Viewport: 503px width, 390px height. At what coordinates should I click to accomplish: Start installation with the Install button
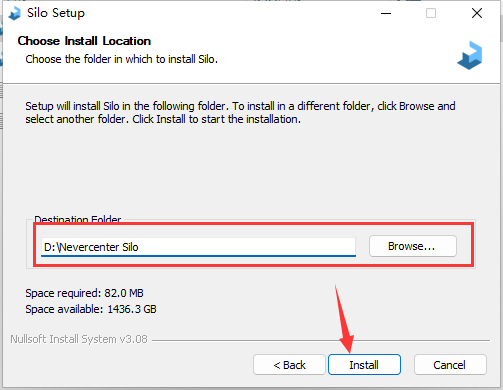[x=364, y=365]
